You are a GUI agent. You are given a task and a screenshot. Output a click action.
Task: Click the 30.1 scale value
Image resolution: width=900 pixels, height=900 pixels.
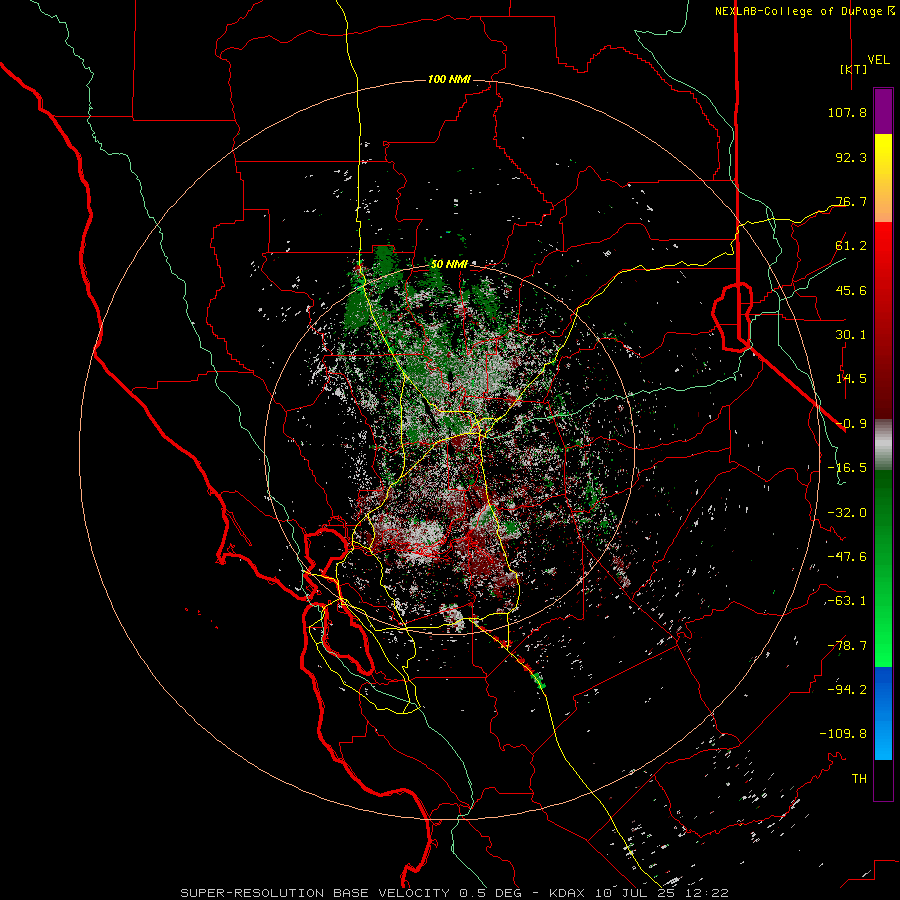851,335
